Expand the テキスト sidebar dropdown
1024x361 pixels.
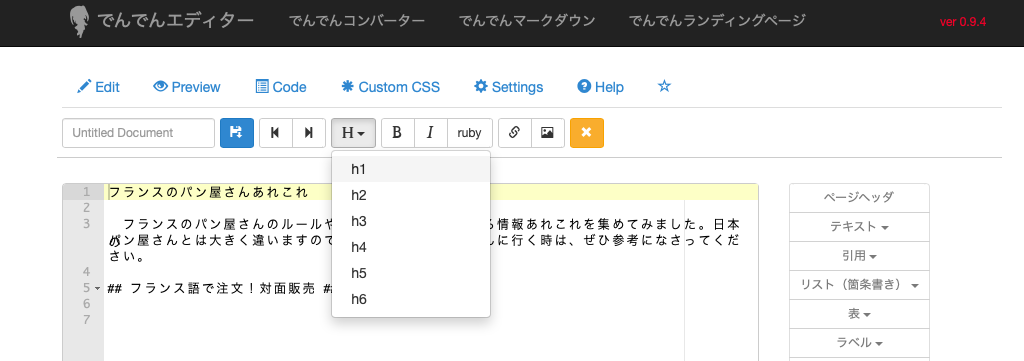coord(859,227)
